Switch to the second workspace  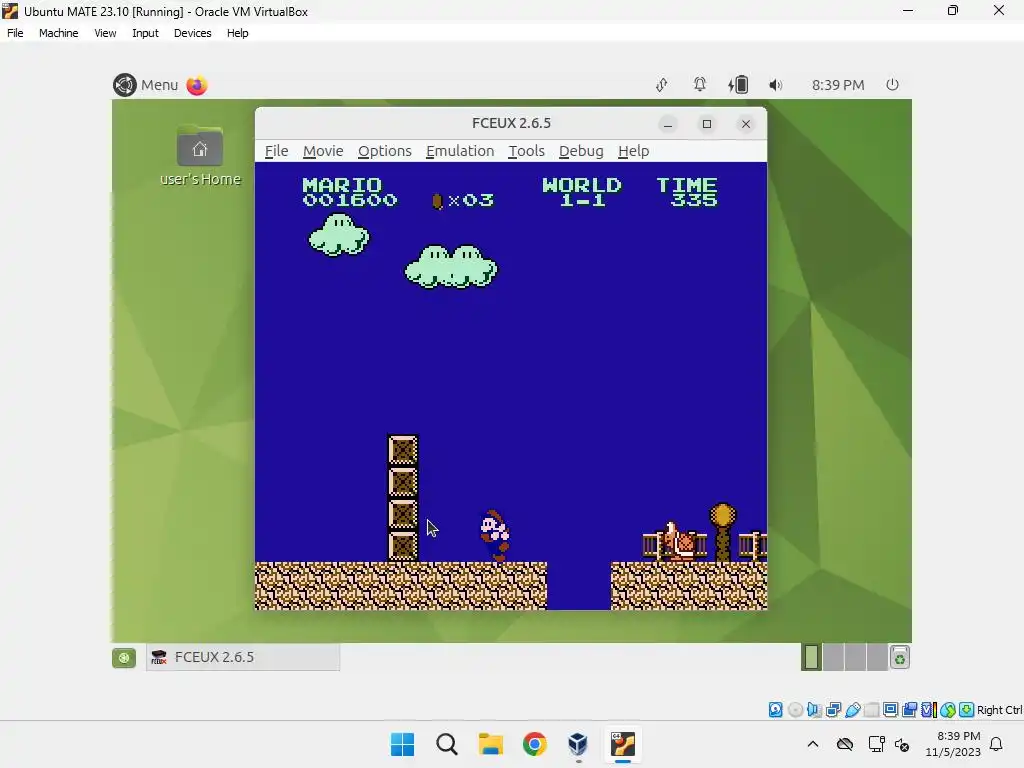(x=833, y=657)
